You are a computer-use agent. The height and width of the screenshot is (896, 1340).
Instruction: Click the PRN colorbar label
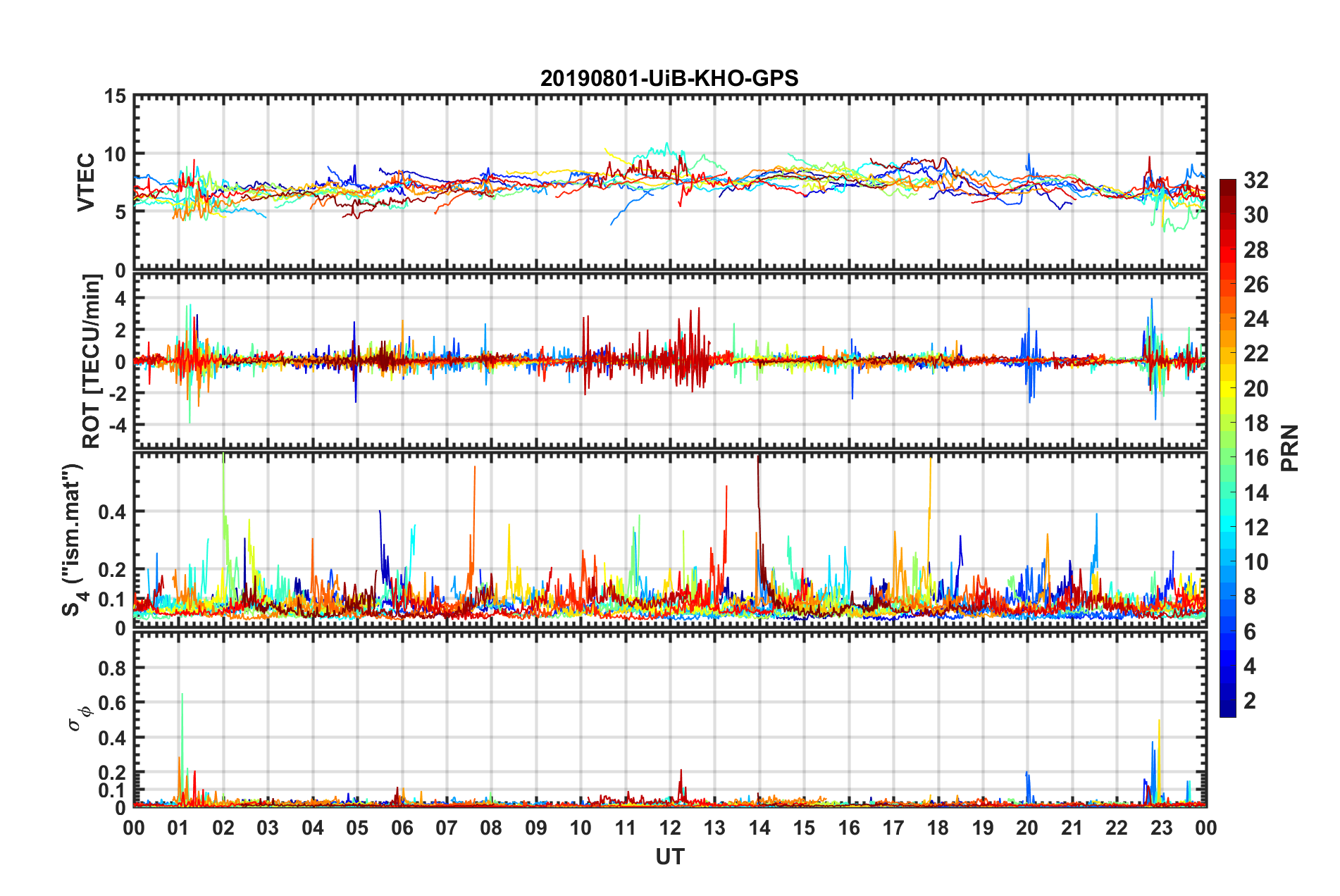point(1291,448)
